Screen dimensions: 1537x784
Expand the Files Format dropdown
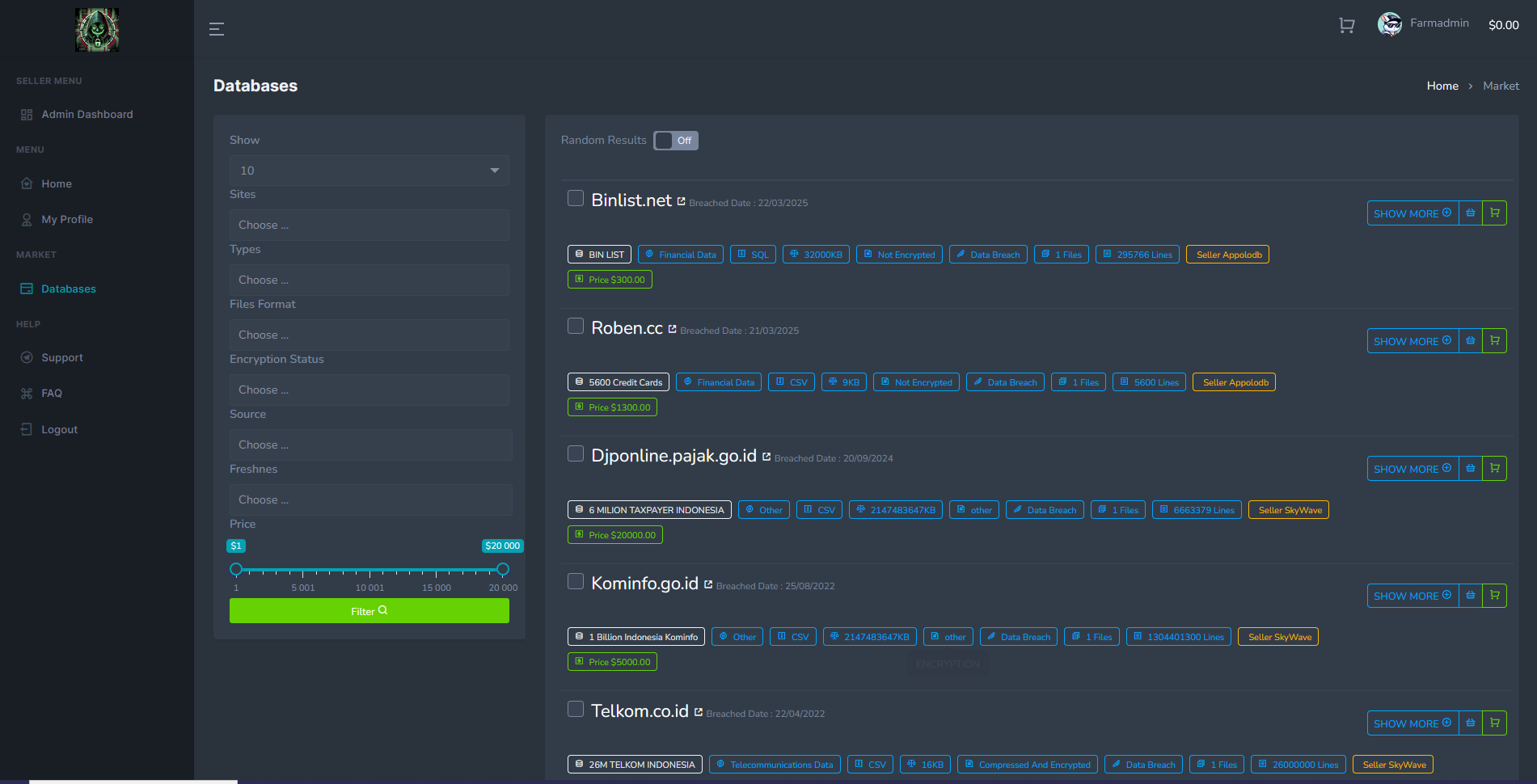[x=369, y=335]
